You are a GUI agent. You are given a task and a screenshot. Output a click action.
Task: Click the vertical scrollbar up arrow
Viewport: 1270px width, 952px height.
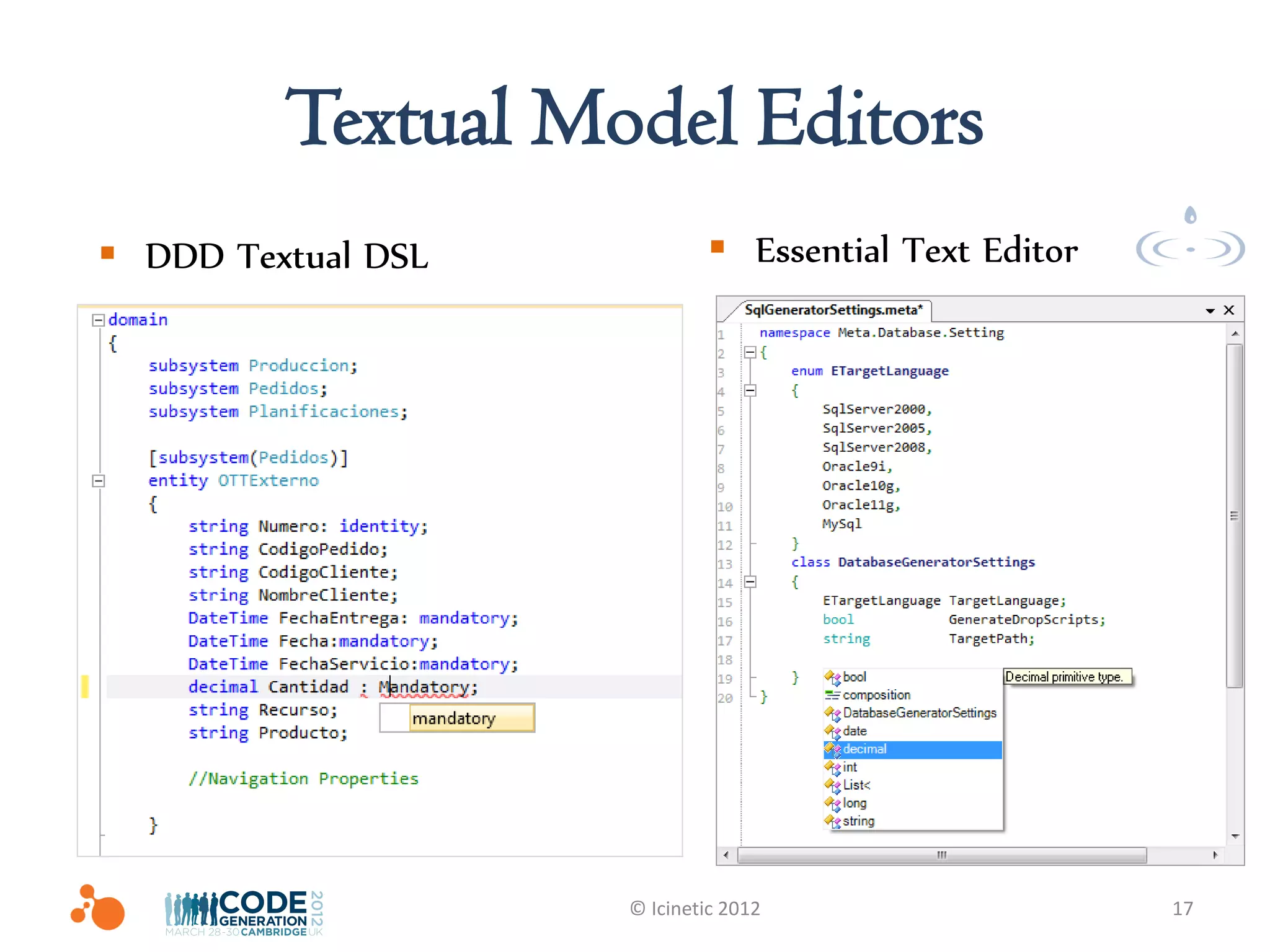(x=1235, y=333)
